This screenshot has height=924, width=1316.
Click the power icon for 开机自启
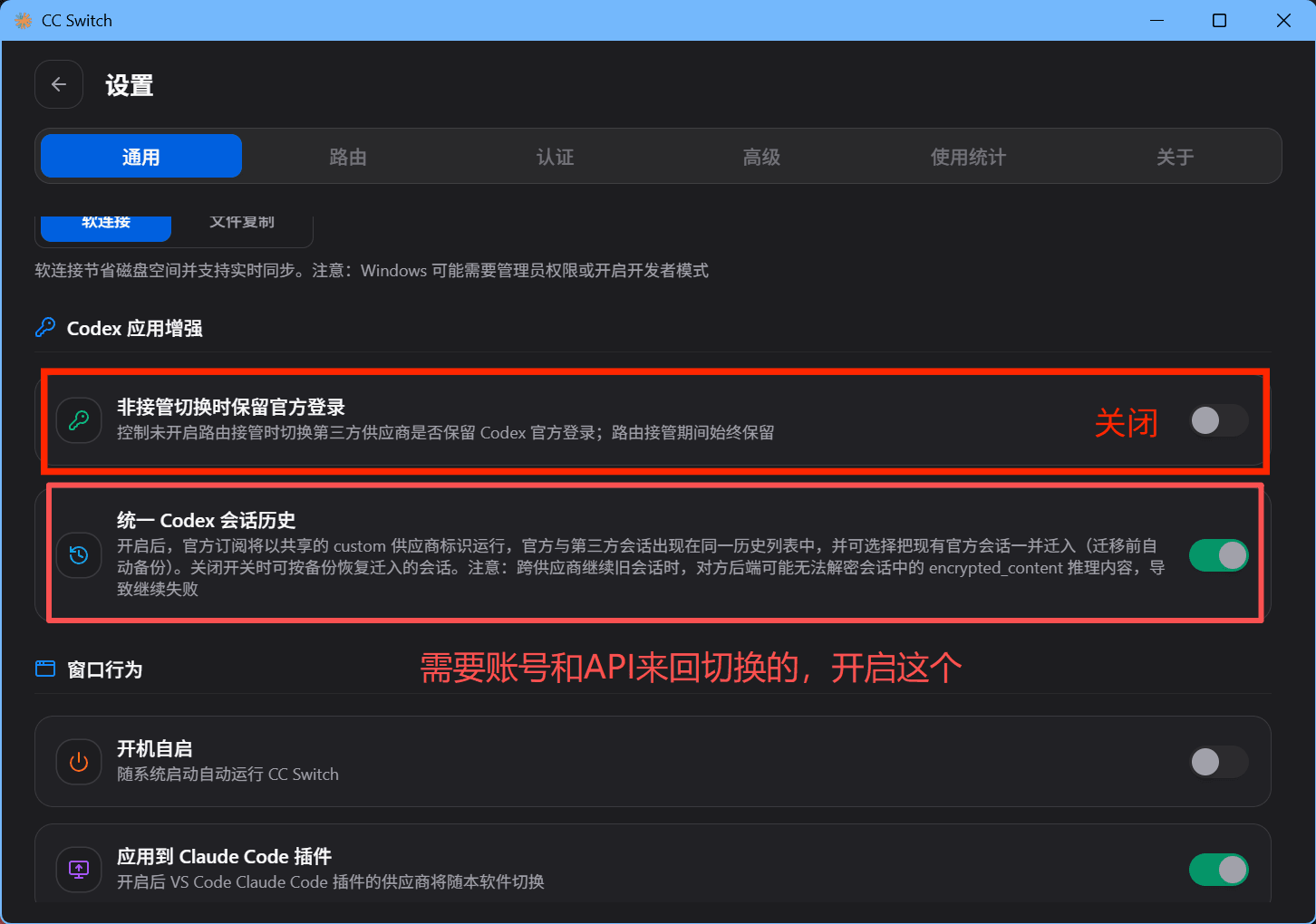pyautogui.click(x=79, y=762)
